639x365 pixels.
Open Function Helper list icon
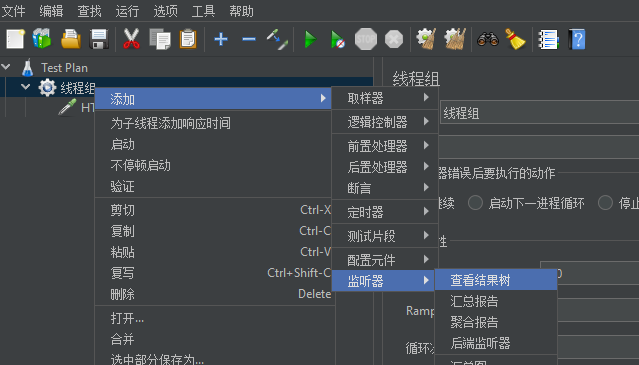click(x=548, y=40)
